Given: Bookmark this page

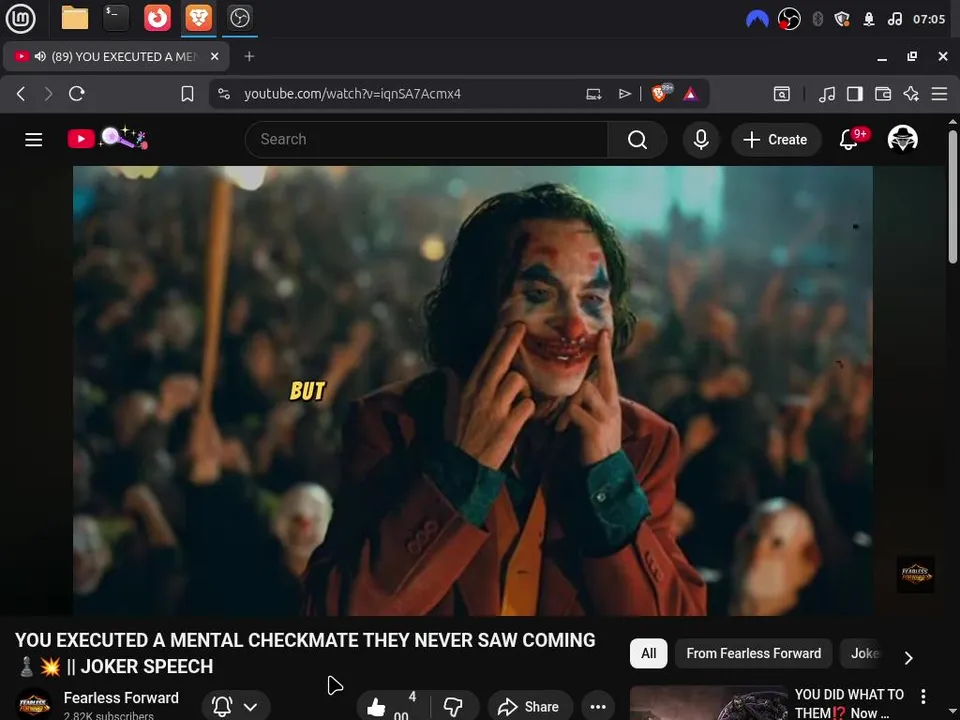Looking at the screenshot, I should click(187, 94).
